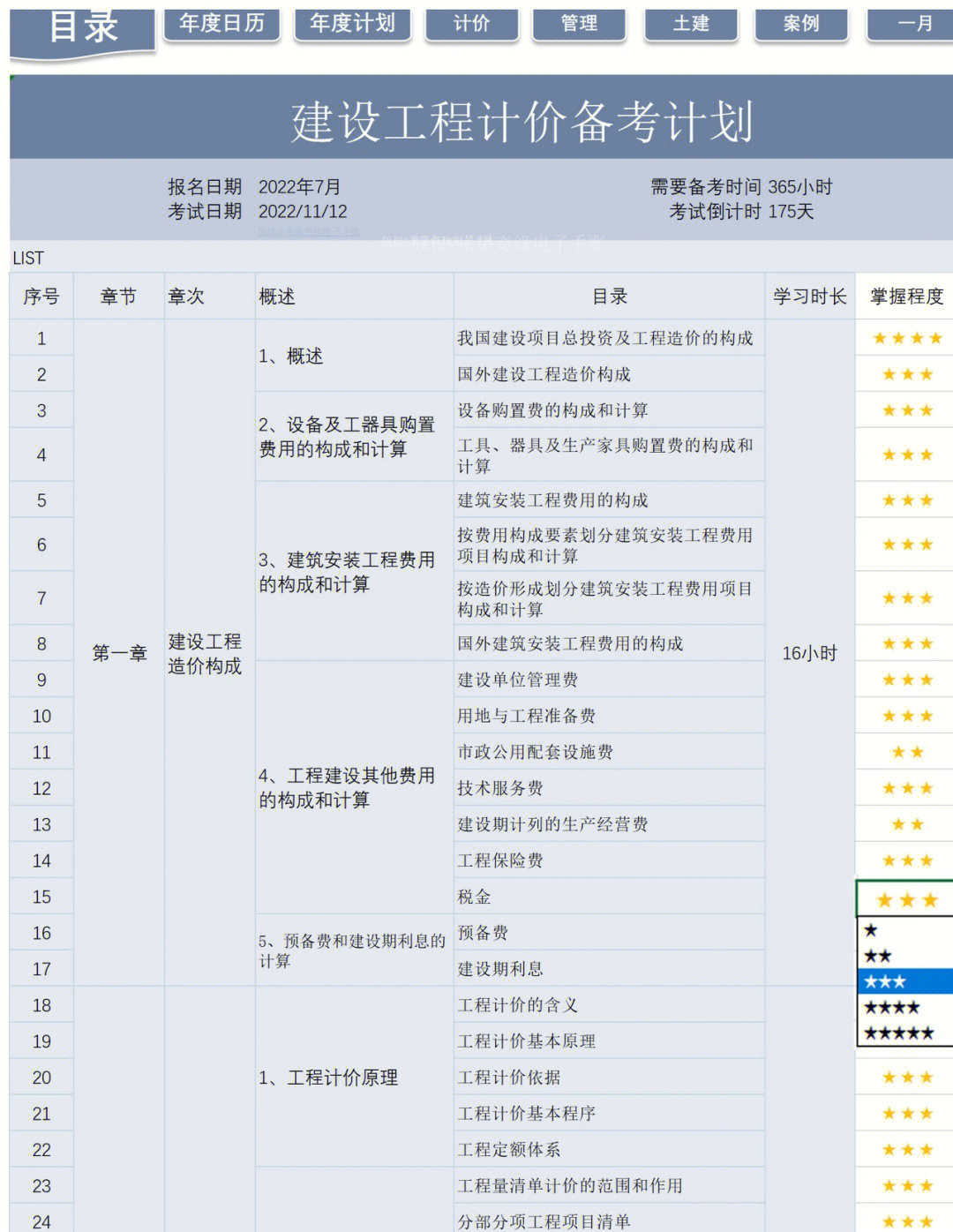This screenshot has height=1232, width=953.
Task: Select the 2022年7月 registration date cell
Action: coord(299,187)
